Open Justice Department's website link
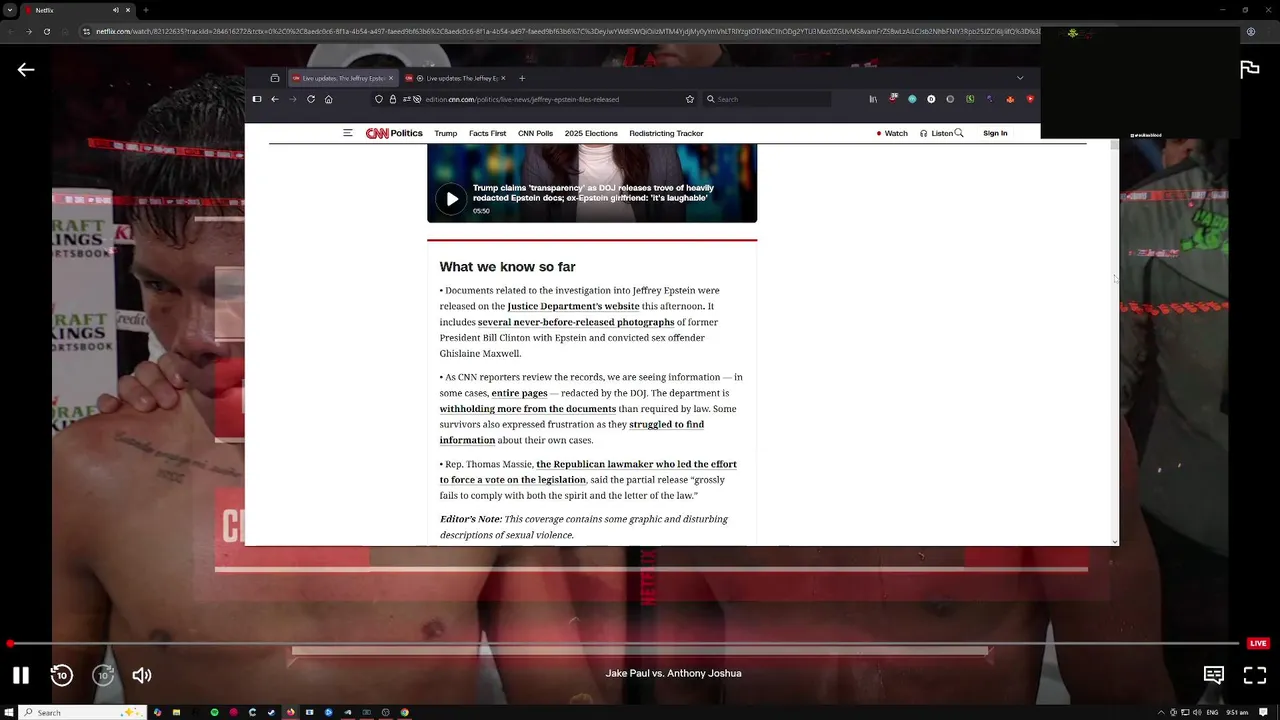The width and height of the screenshot is (1280, 720). (573, 306)
